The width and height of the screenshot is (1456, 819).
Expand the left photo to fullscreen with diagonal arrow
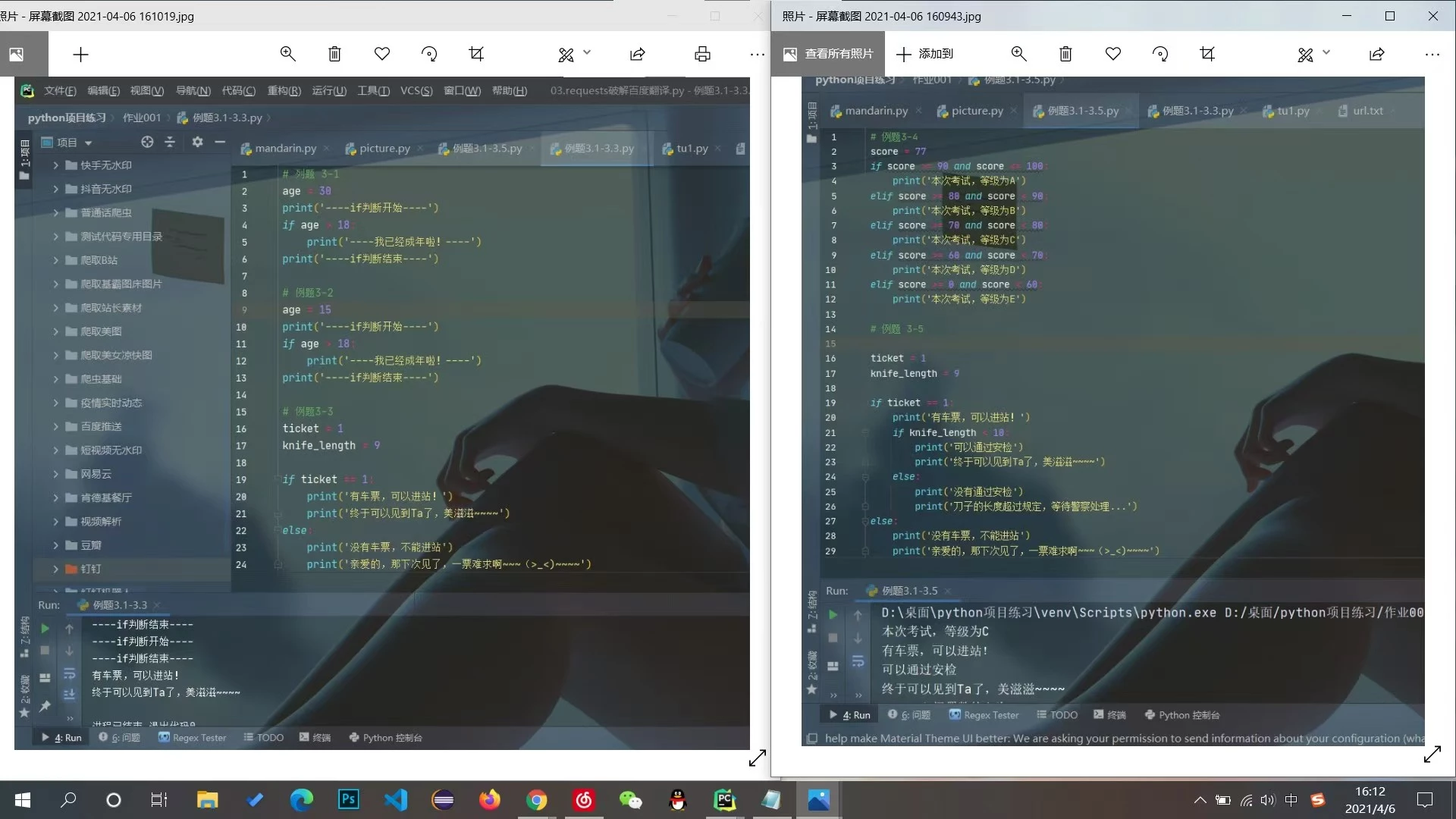click(757, 758)
